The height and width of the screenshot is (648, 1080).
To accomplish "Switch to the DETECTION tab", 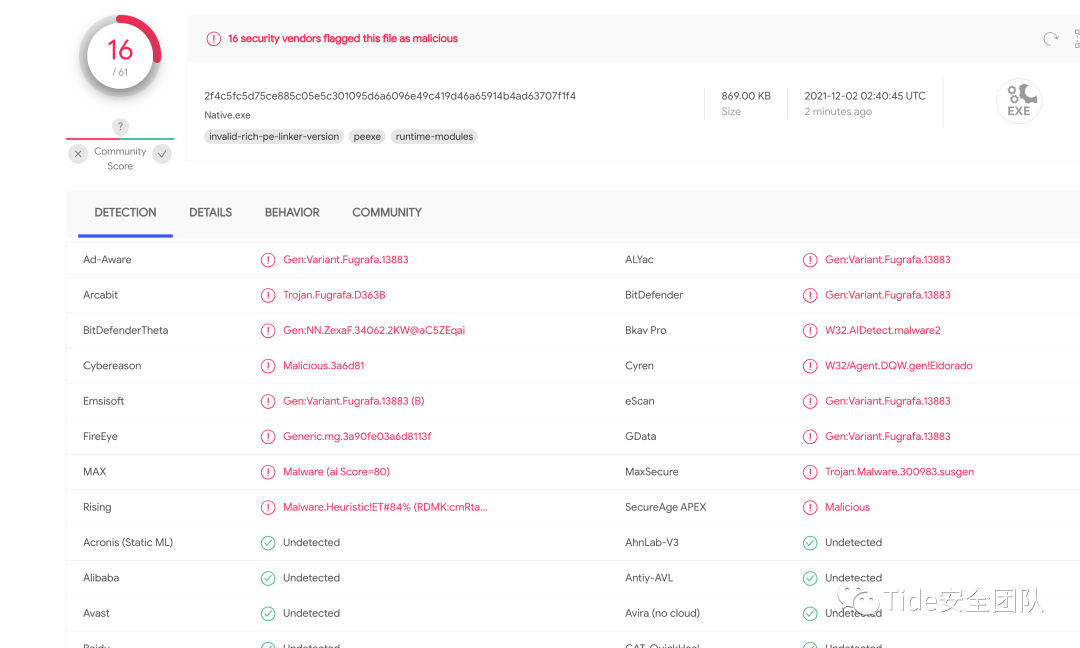I will tap(125, 213).
